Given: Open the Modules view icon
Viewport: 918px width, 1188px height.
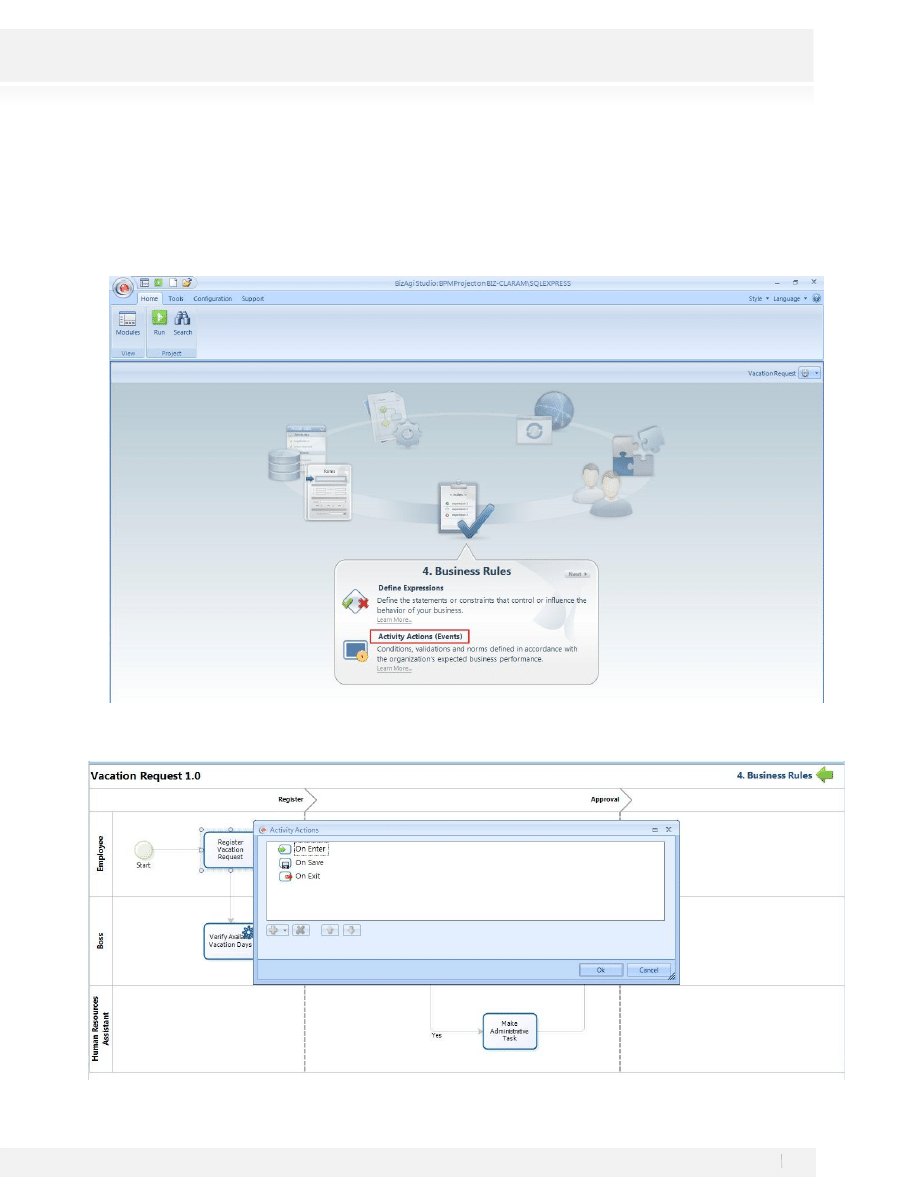Looking at the screenshot, I should pos(127,320).
